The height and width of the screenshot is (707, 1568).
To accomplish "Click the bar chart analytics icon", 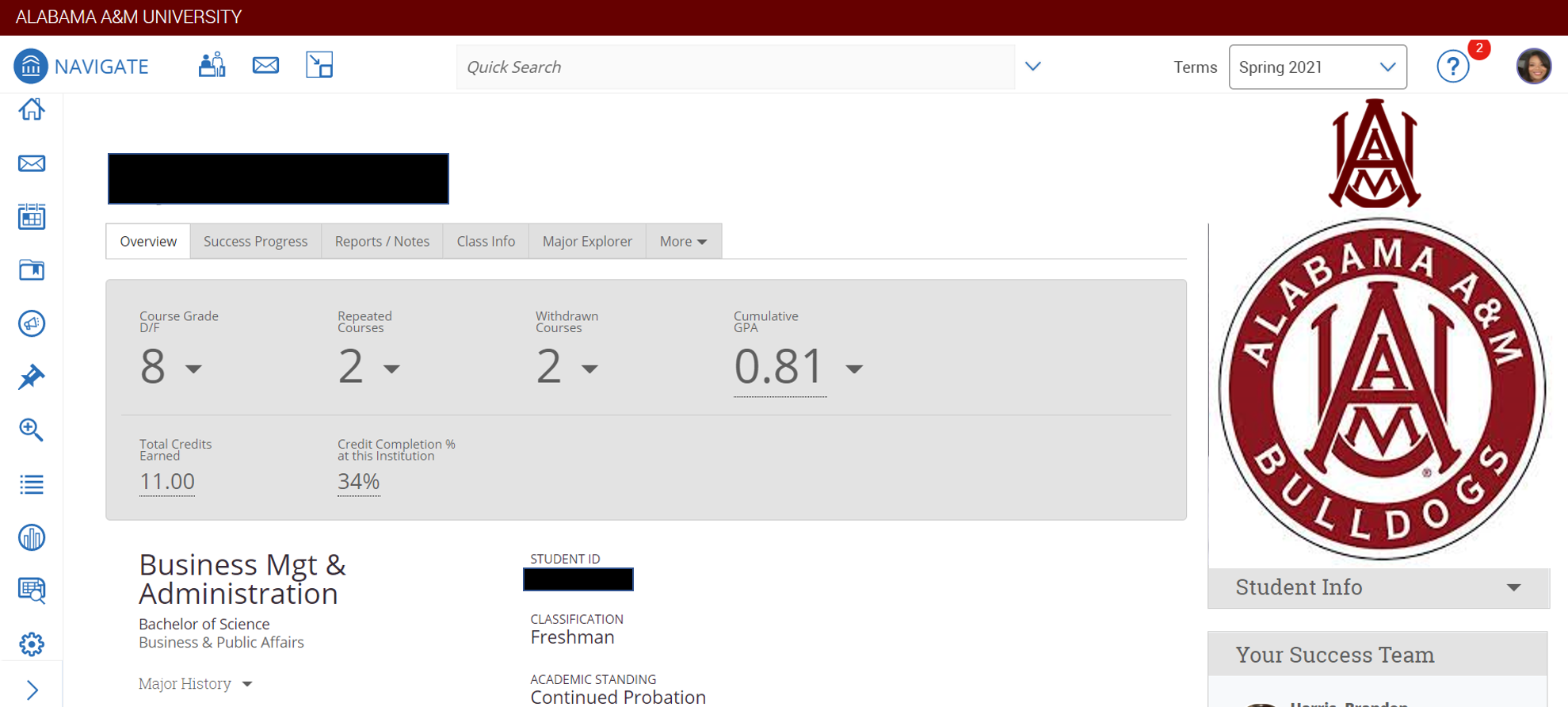I will tap(32, 537).
